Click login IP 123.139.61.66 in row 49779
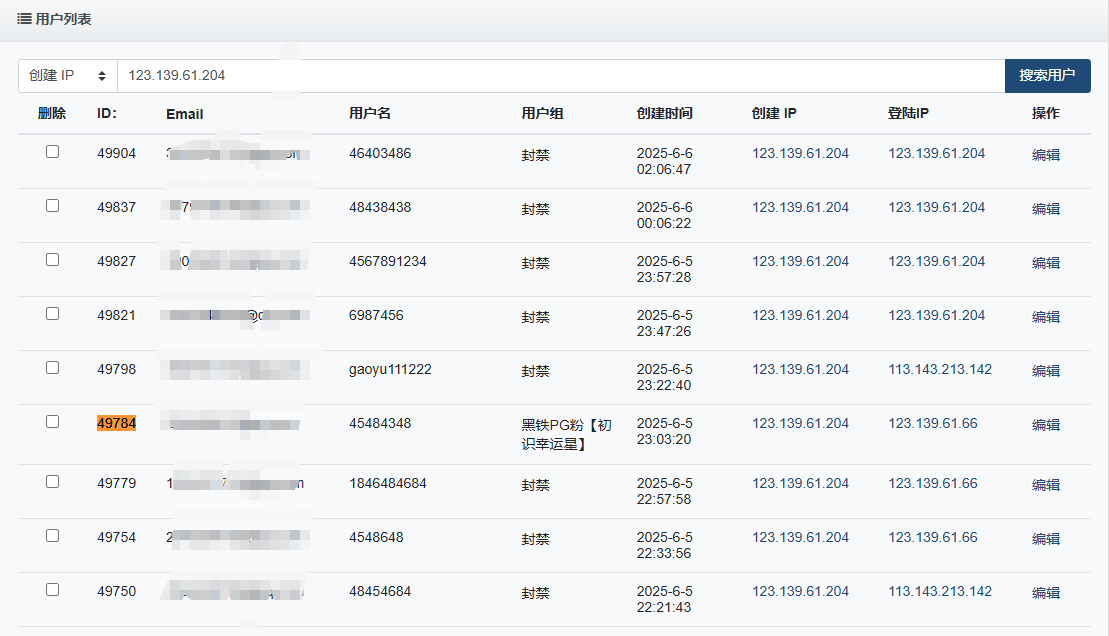 point(933,483)
